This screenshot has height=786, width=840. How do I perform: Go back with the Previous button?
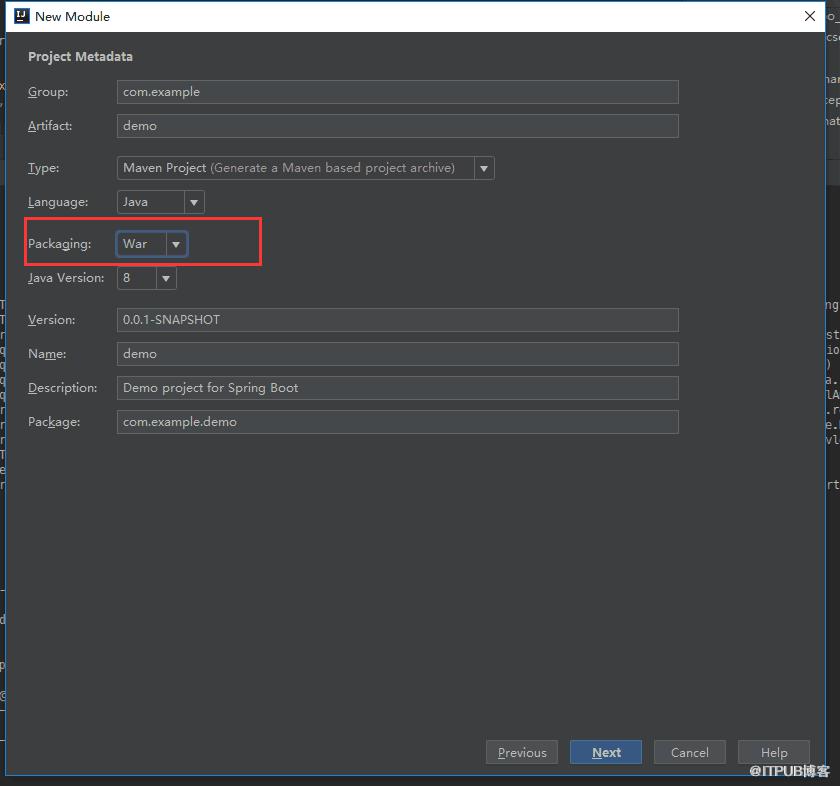pos(522,752)
